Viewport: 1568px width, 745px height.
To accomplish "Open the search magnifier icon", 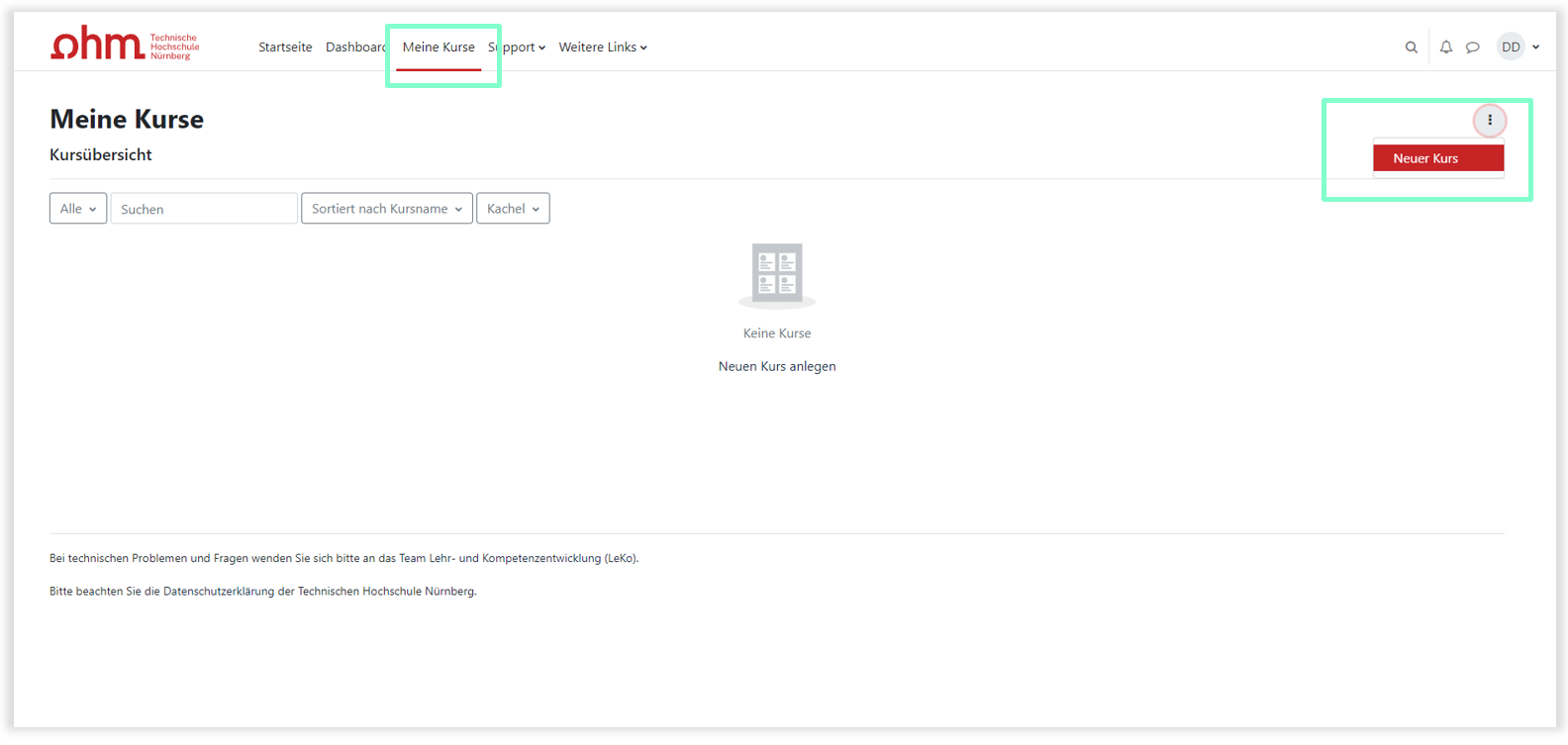I will (1411, 47).
